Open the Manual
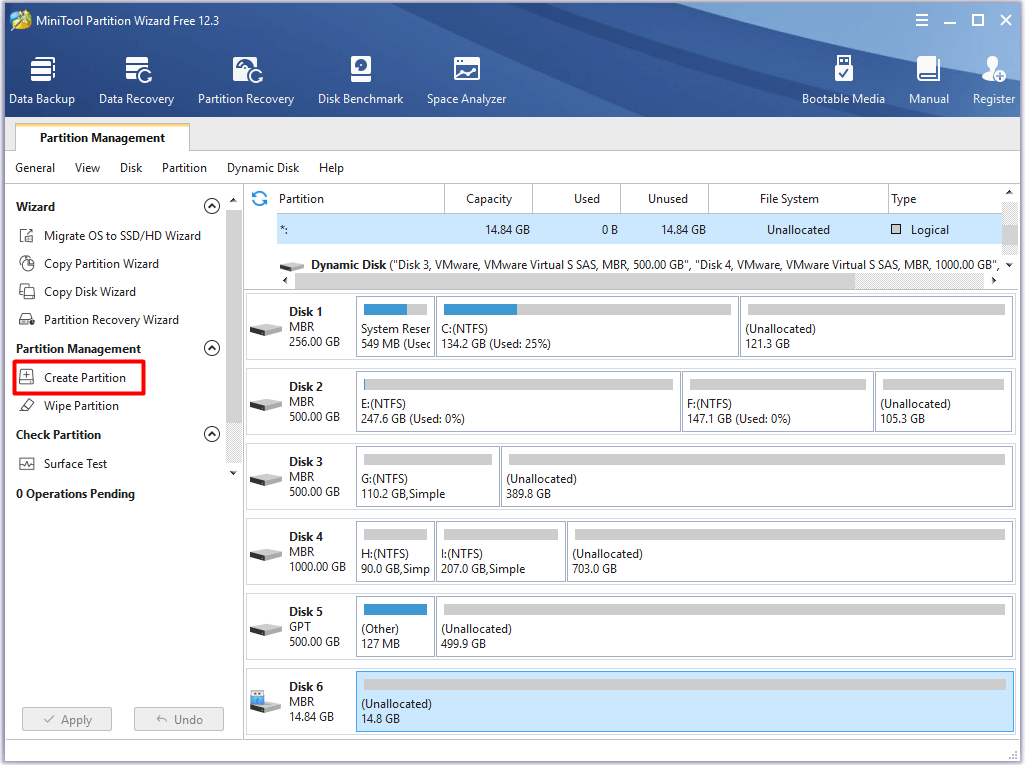 pyautogui.click(x=928, y=80)
